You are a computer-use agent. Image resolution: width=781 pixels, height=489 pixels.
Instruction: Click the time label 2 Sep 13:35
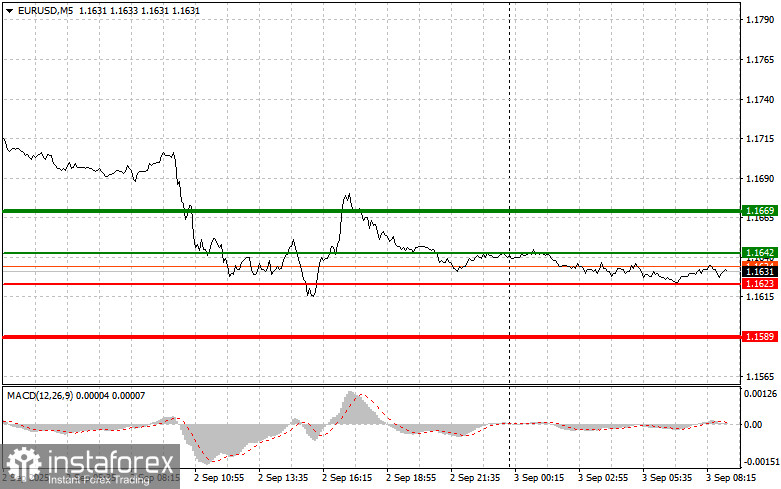(x=283, y=478)
